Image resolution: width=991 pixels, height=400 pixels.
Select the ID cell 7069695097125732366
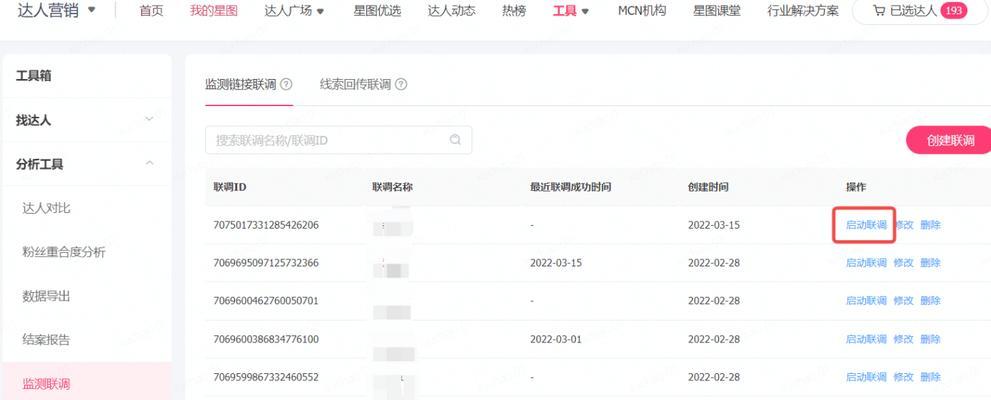pyautogui.click(x=266, y=263)
